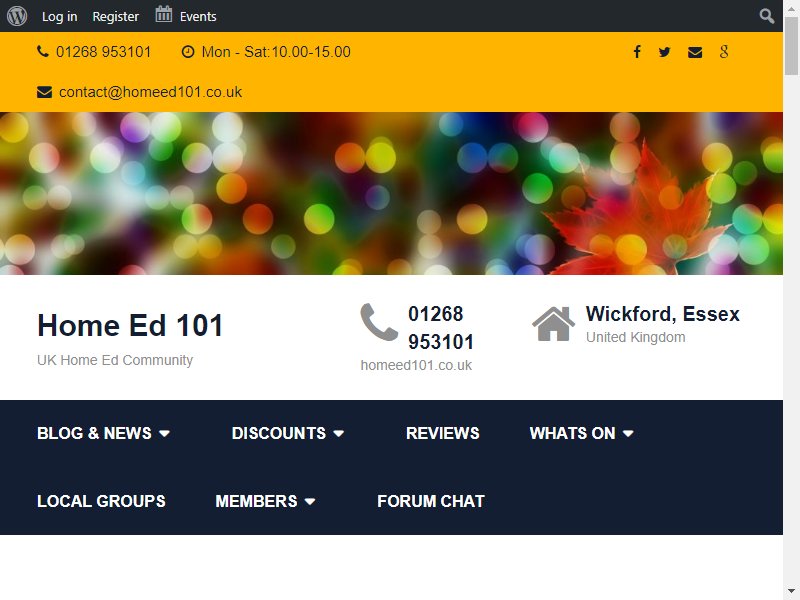Click the large bold 01268 953101 number

441,328
